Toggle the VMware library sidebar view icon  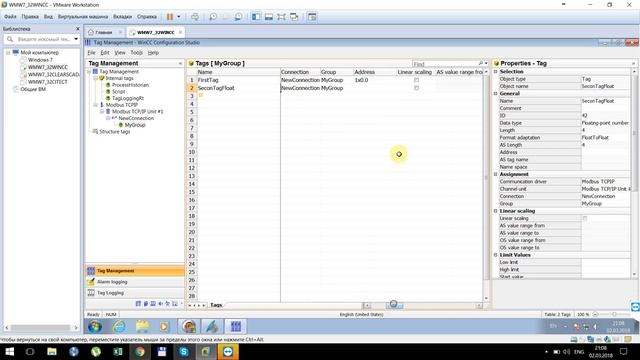[256, 17]
